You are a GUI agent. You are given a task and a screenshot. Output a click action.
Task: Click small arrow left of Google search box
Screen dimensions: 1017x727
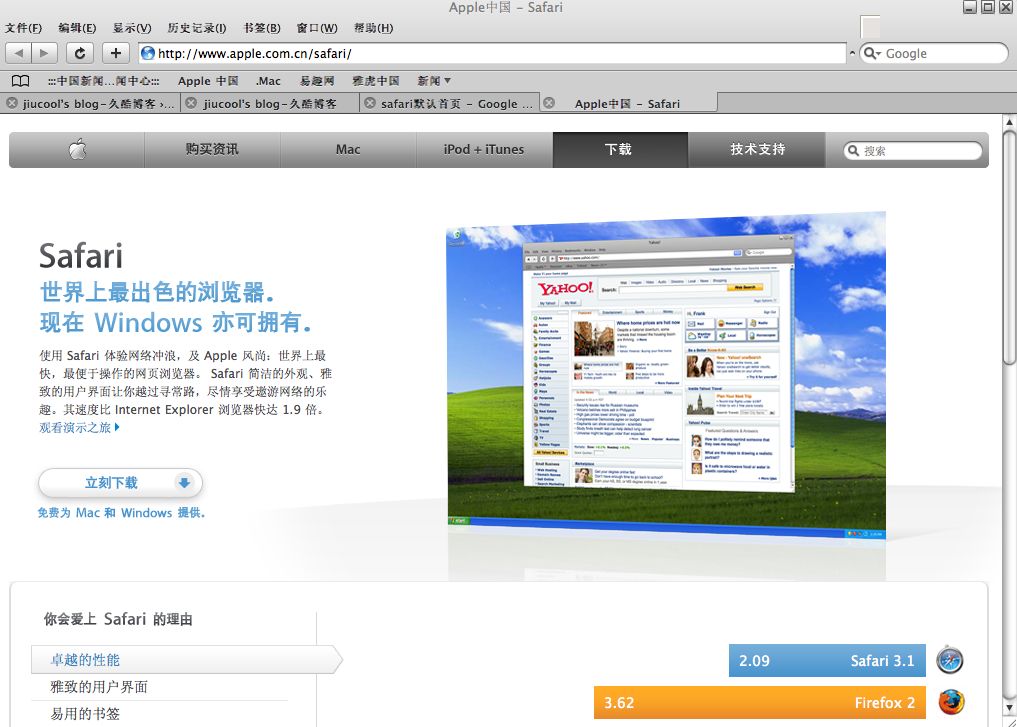[x=852, y=53]
